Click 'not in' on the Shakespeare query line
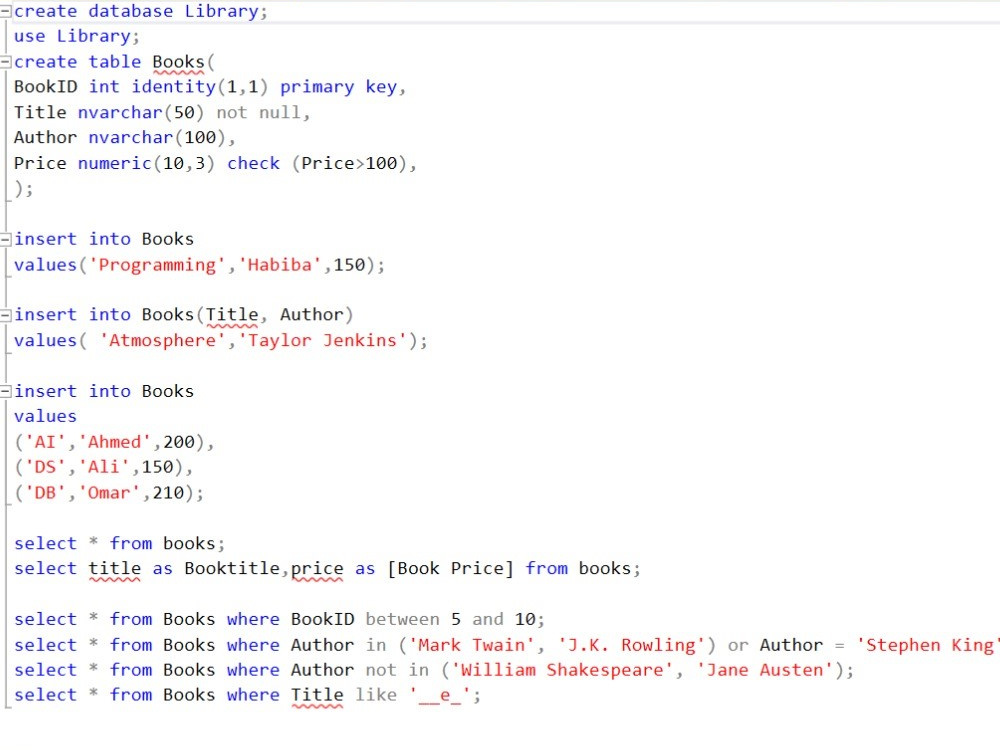The height and width of the screenshot is (750, 1000). click(397, 670)
